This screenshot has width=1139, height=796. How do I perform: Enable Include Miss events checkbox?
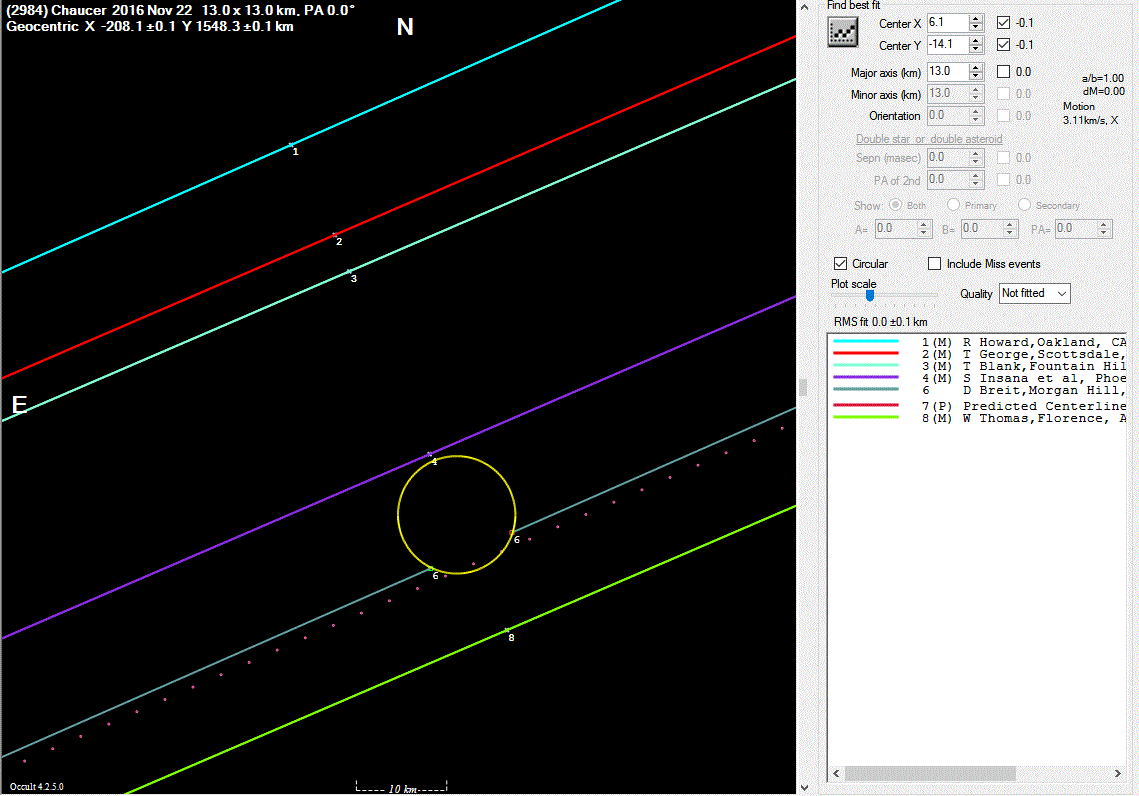[934, 264]
